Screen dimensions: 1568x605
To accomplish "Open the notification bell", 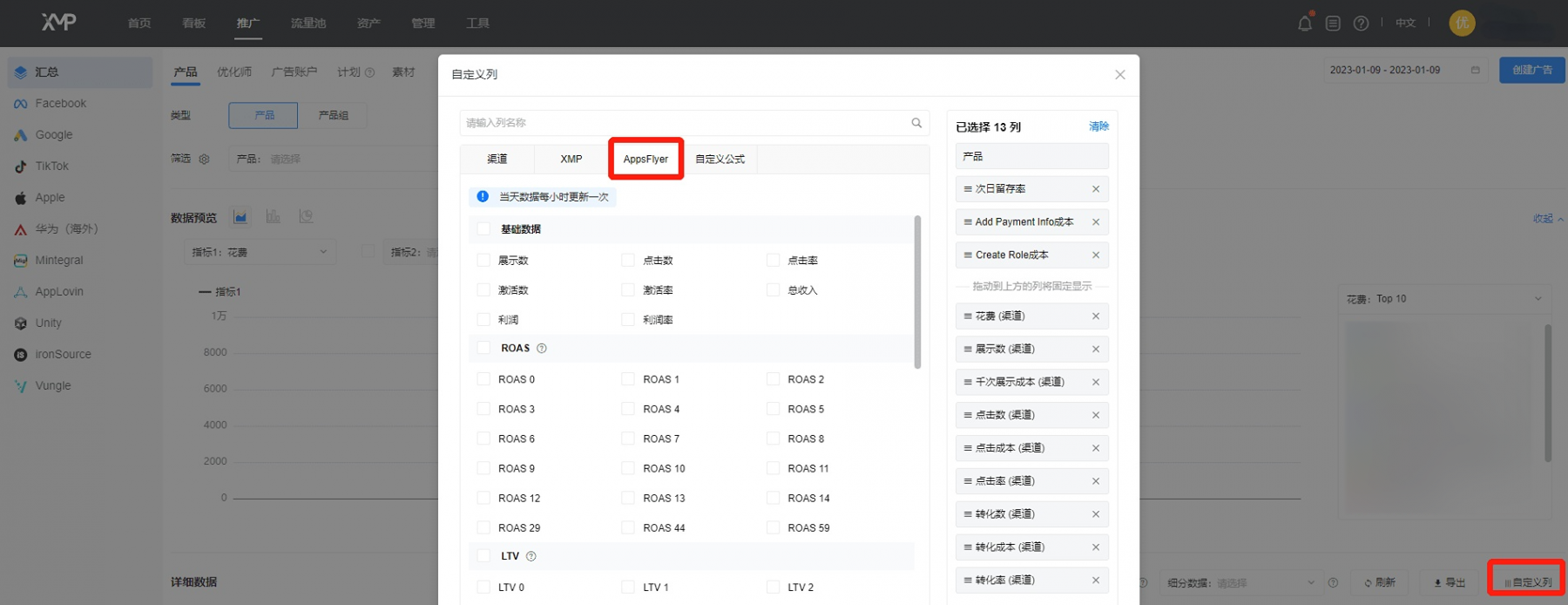I will click(1305, 24).
